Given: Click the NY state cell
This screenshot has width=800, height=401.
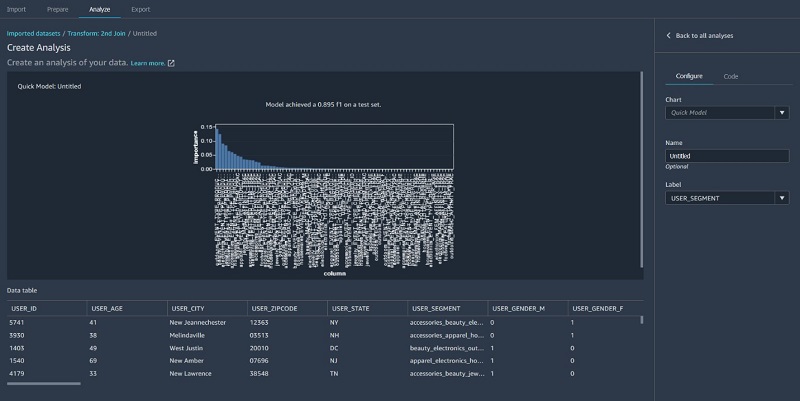Looking at the screenshot, I should [334, 322].
